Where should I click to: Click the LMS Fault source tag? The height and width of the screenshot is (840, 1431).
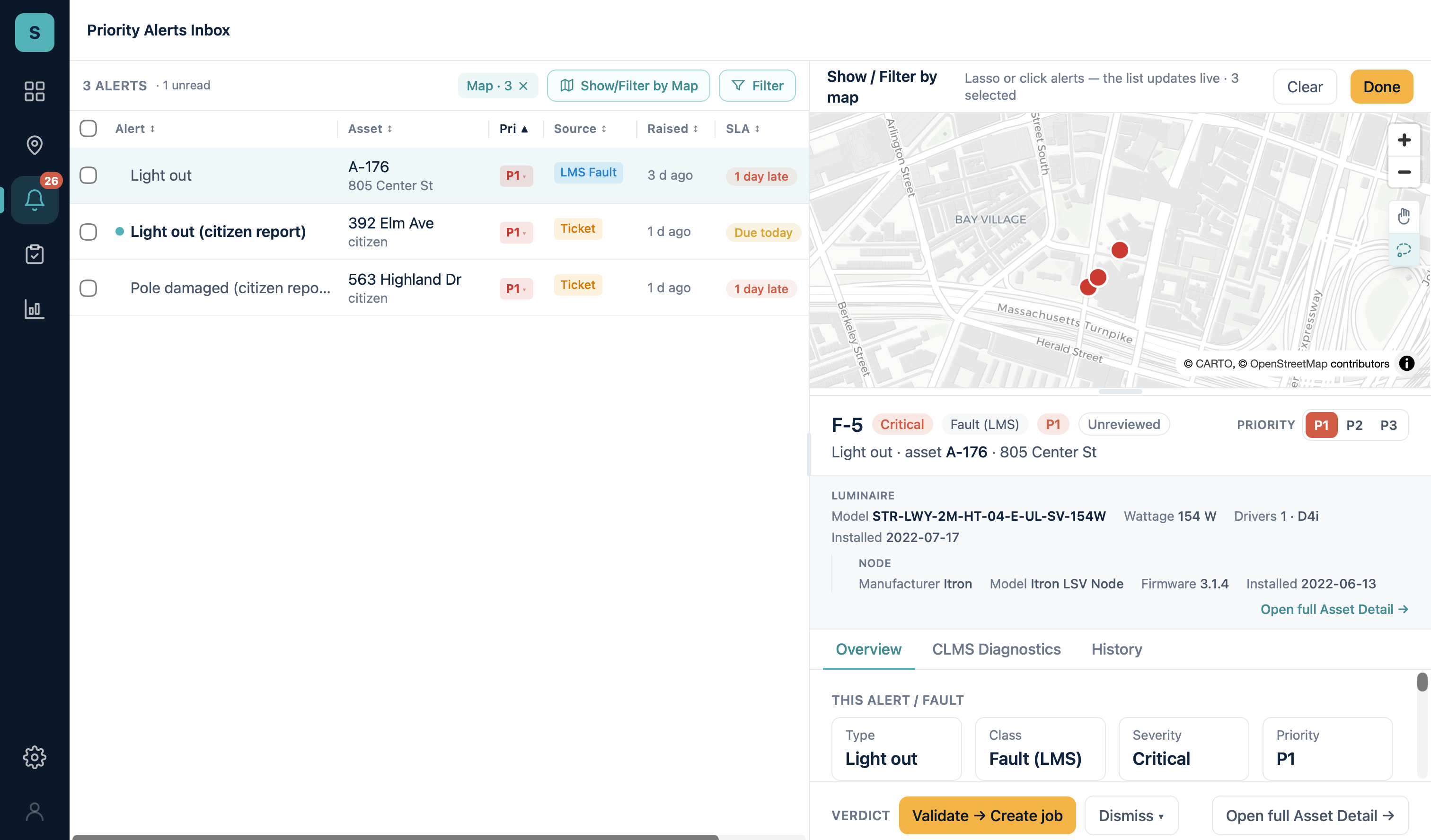pyautogui.click(x=588, y=173)
